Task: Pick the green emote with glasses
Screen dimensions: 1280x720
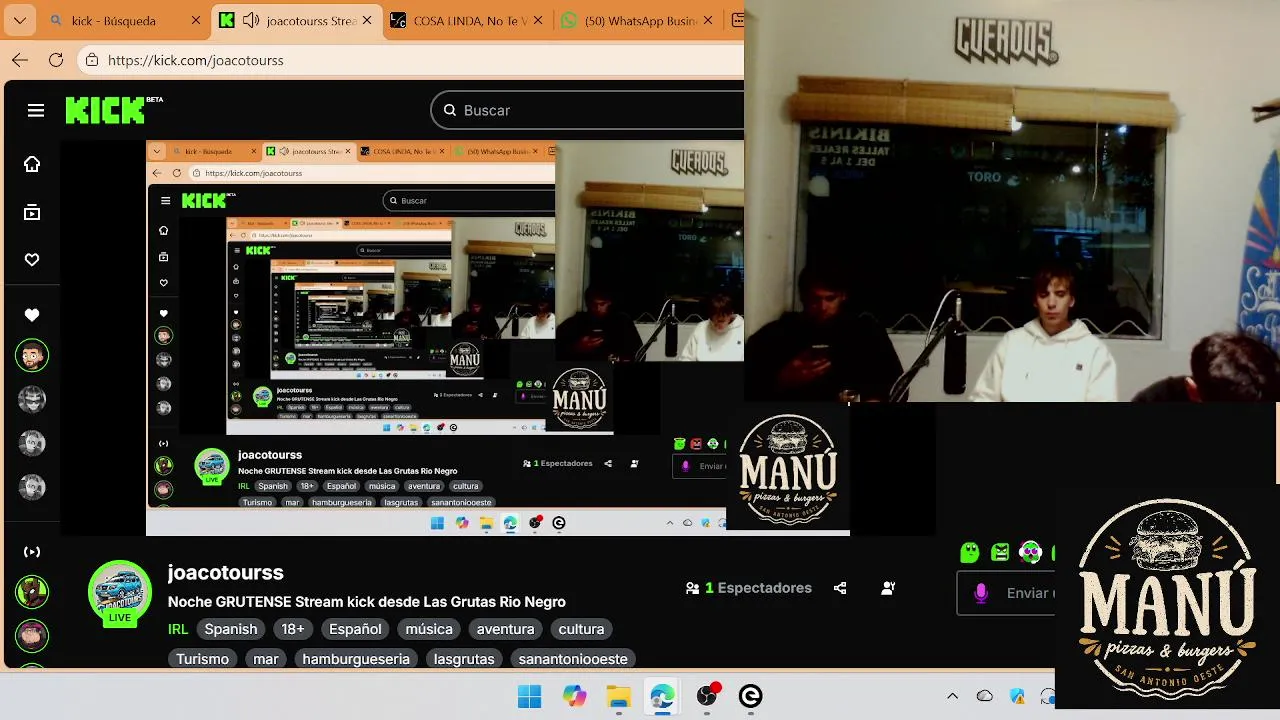Action: click(1031, 552)
